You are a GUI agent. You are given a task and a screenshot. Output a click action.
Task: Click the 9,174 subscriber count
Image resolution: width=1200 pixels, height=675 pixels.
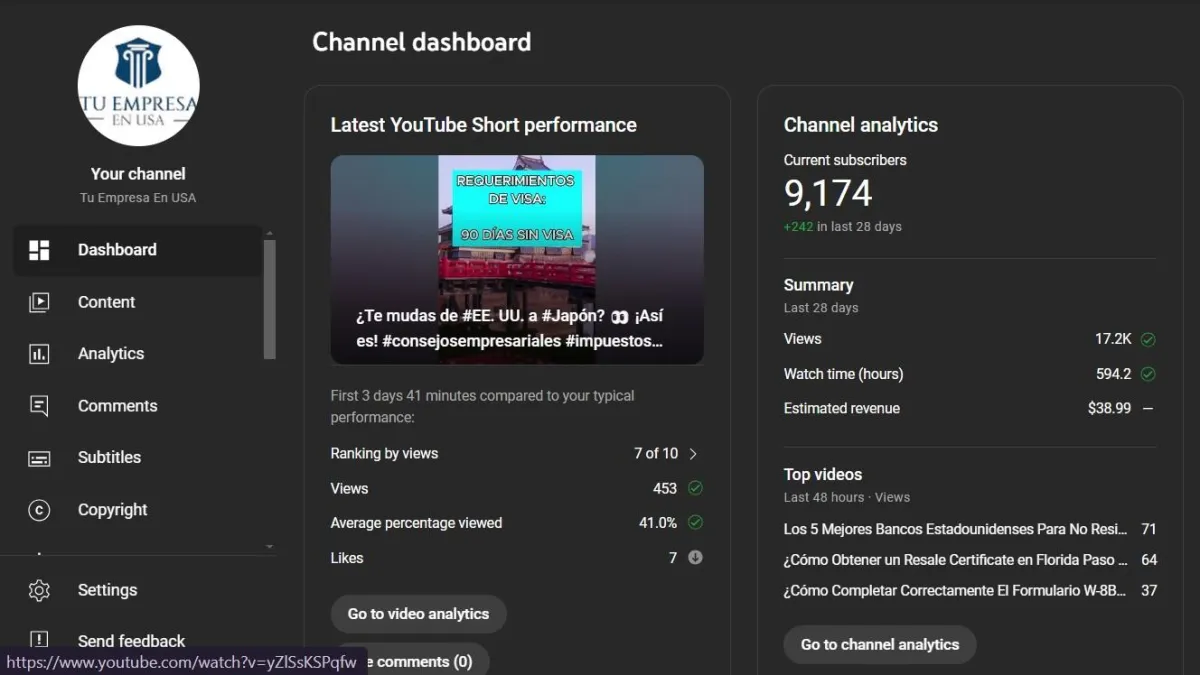click(x=828, y=193)
